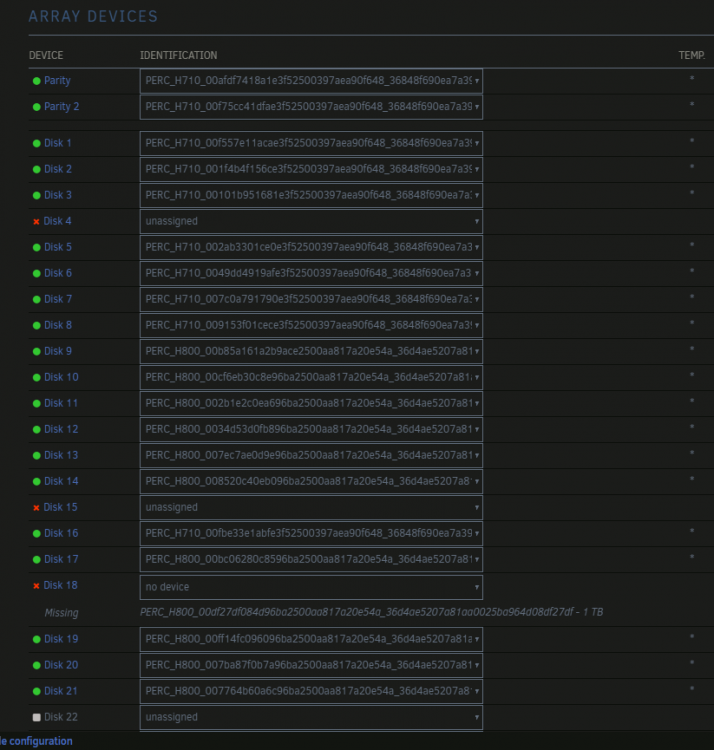Open the Disk 4 unassigned dropdown

click(x=311, y=221)
